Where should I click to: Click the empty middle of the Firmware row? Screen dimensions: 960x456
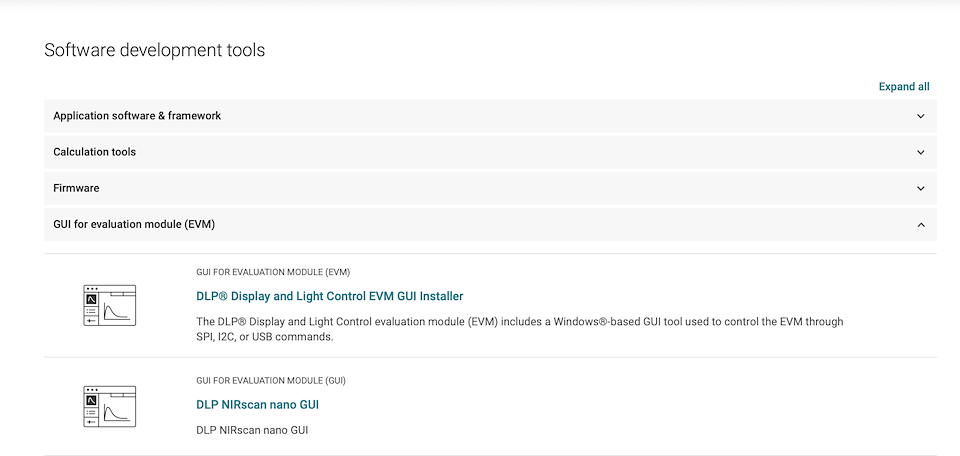coord(490,188)
